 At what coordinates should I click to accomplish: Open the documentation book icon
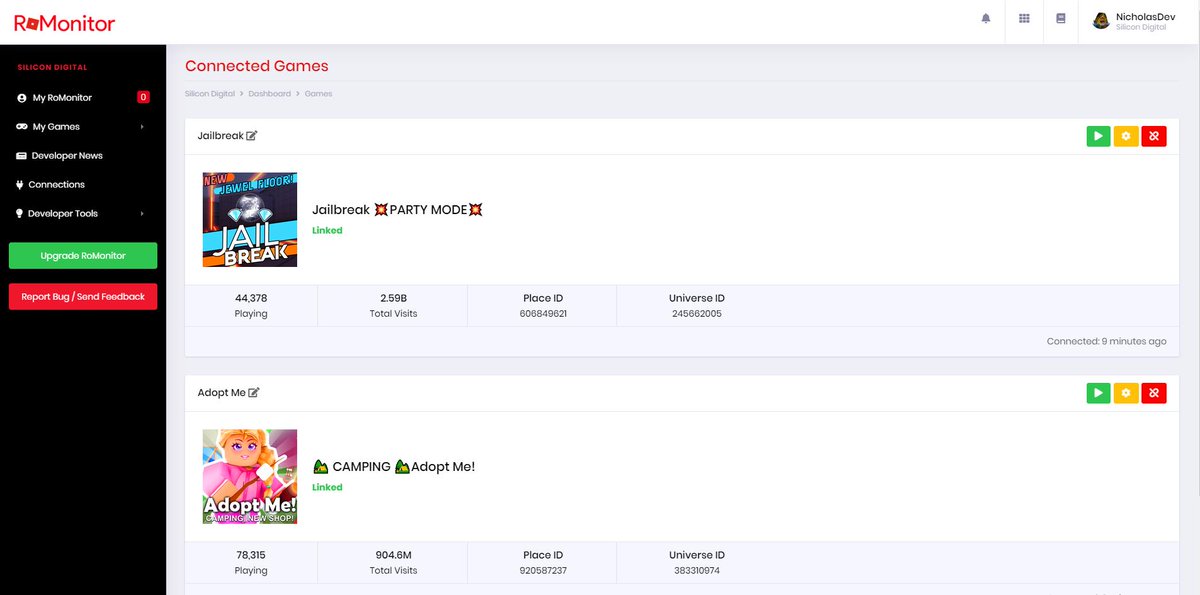click(x=1061, y=18)
